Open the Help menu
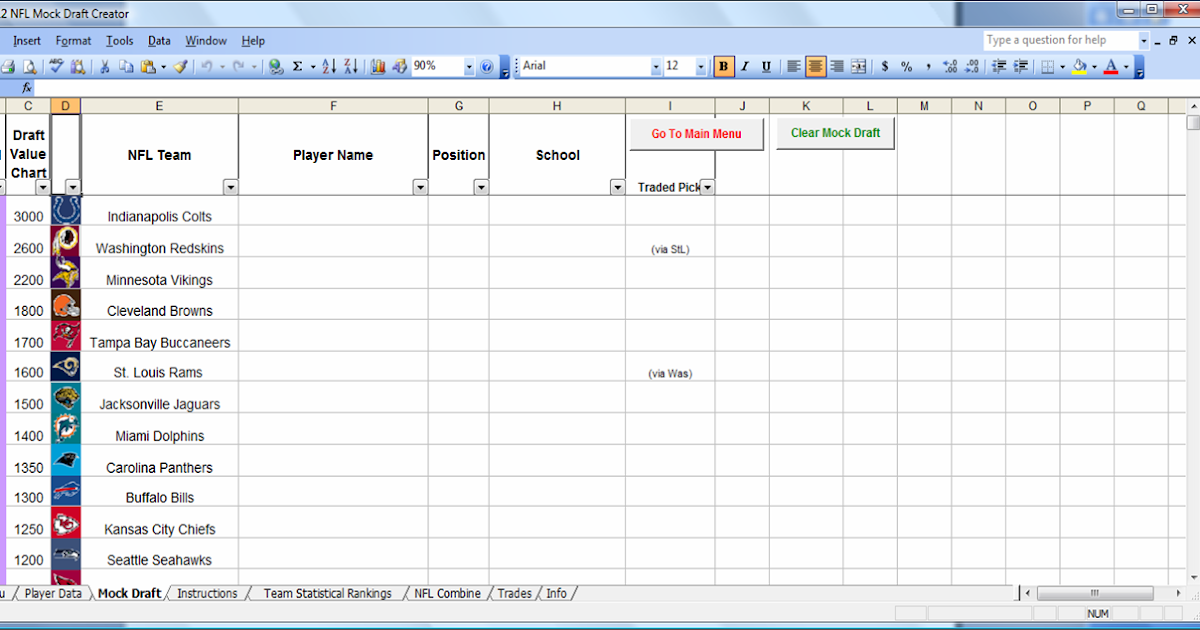Screen dimensions: 1200x630 253,41
